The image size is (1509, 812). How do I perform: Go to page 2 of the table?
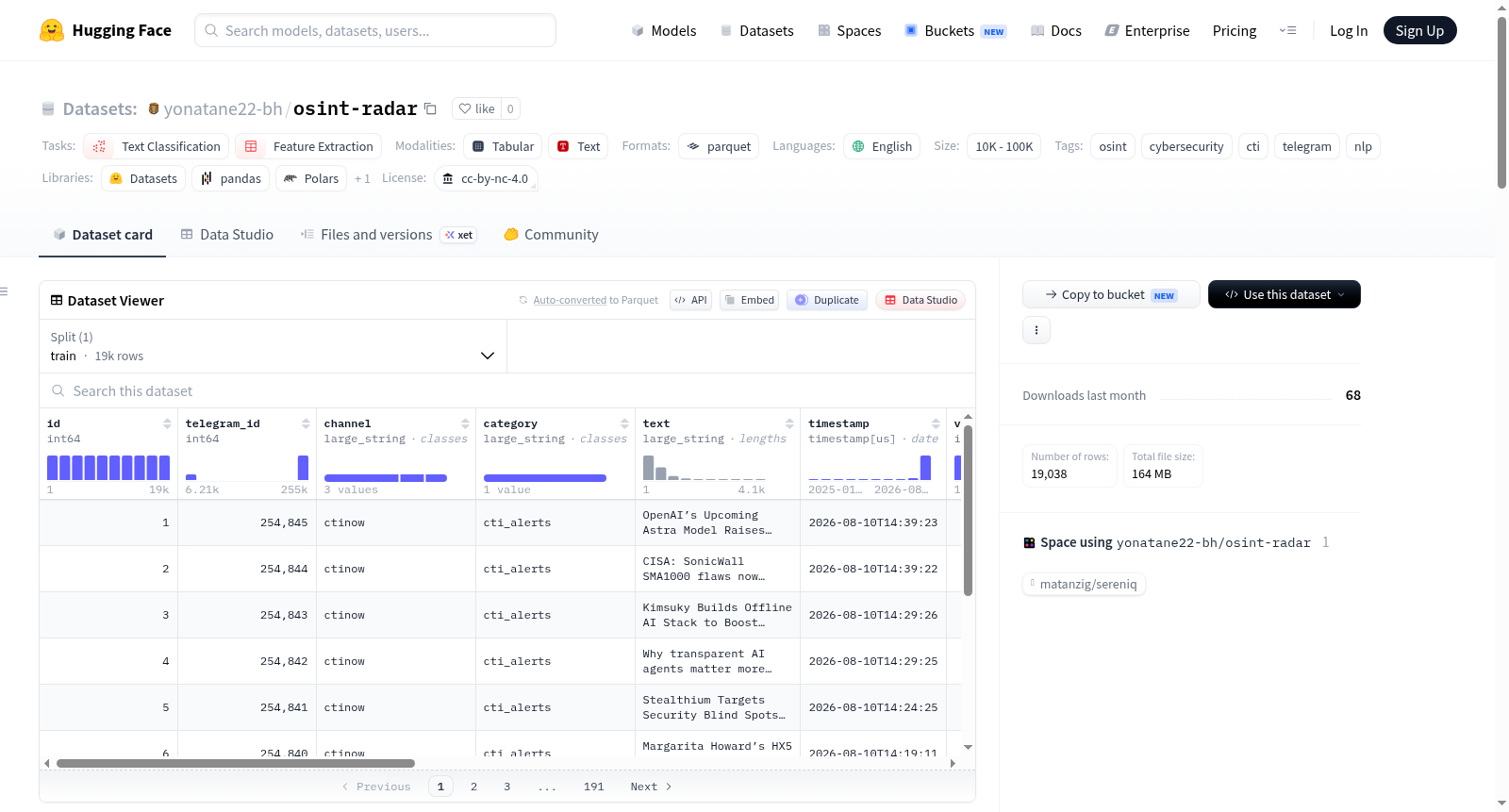click(x=473, y=787)
